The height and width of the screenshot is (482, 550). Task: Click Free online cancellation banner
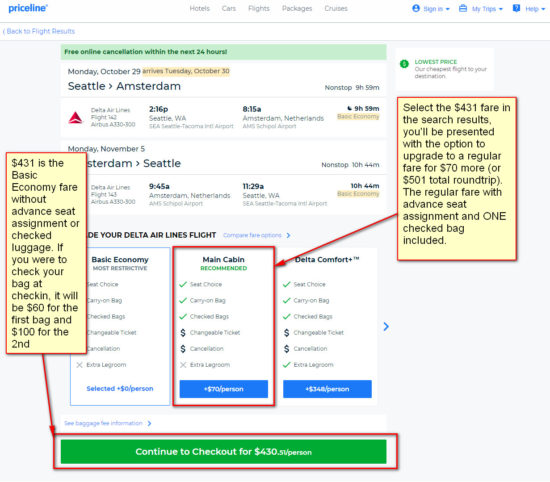click(224, 52)
